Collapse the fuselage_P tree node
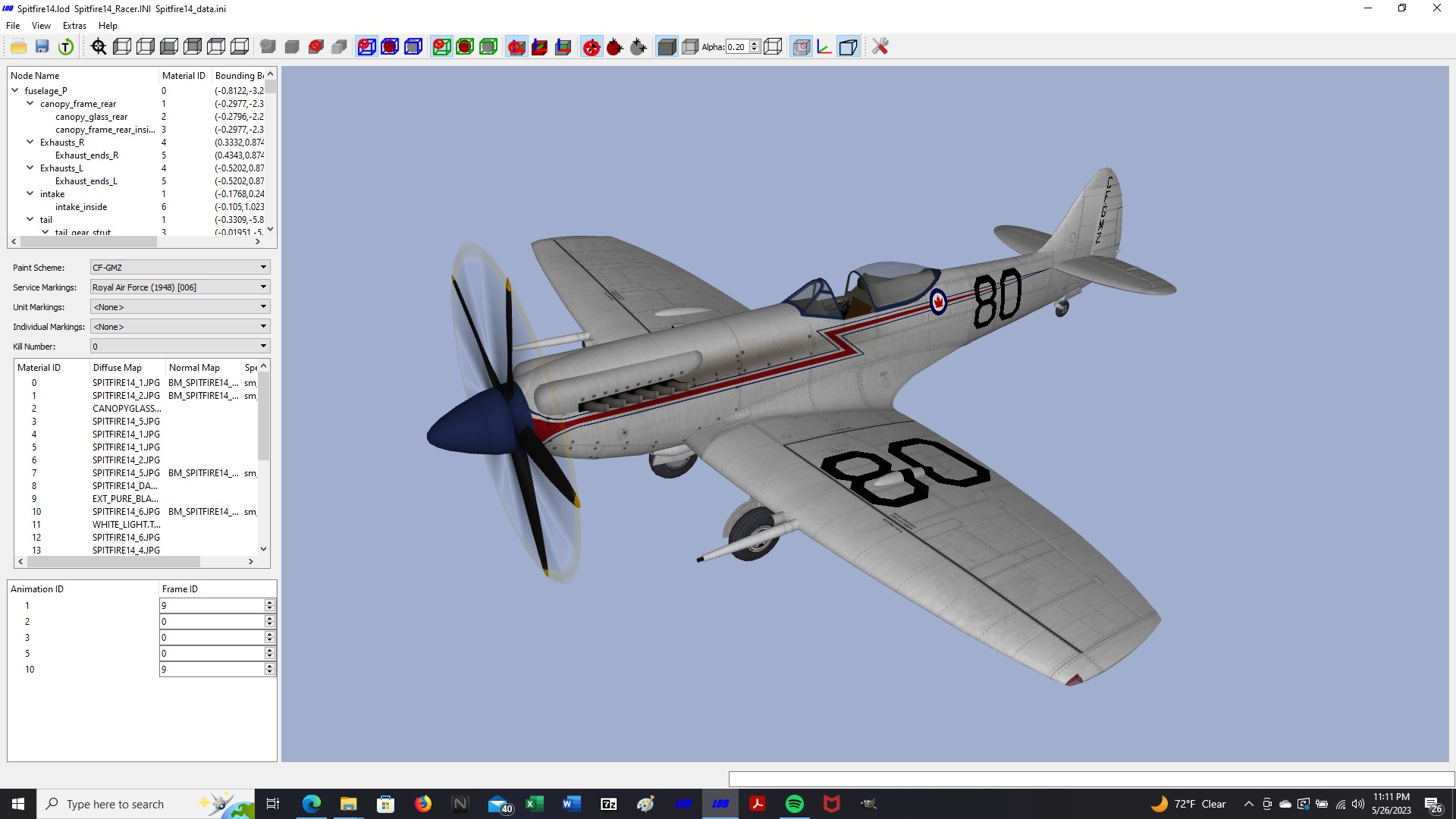 point(15,90)
